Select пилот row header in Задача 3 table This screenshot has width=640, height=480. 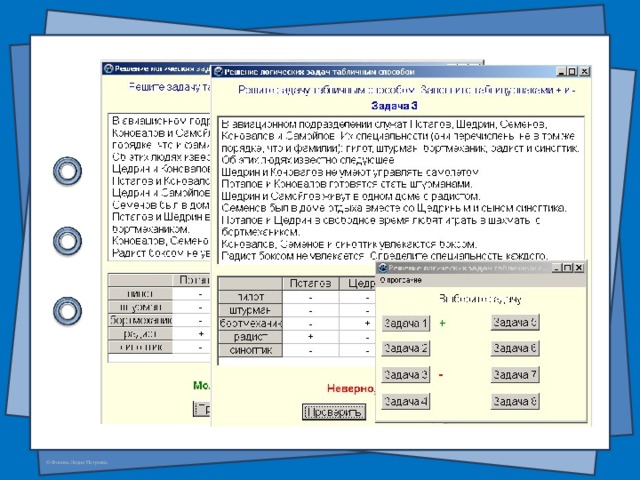tap(250, 297)
